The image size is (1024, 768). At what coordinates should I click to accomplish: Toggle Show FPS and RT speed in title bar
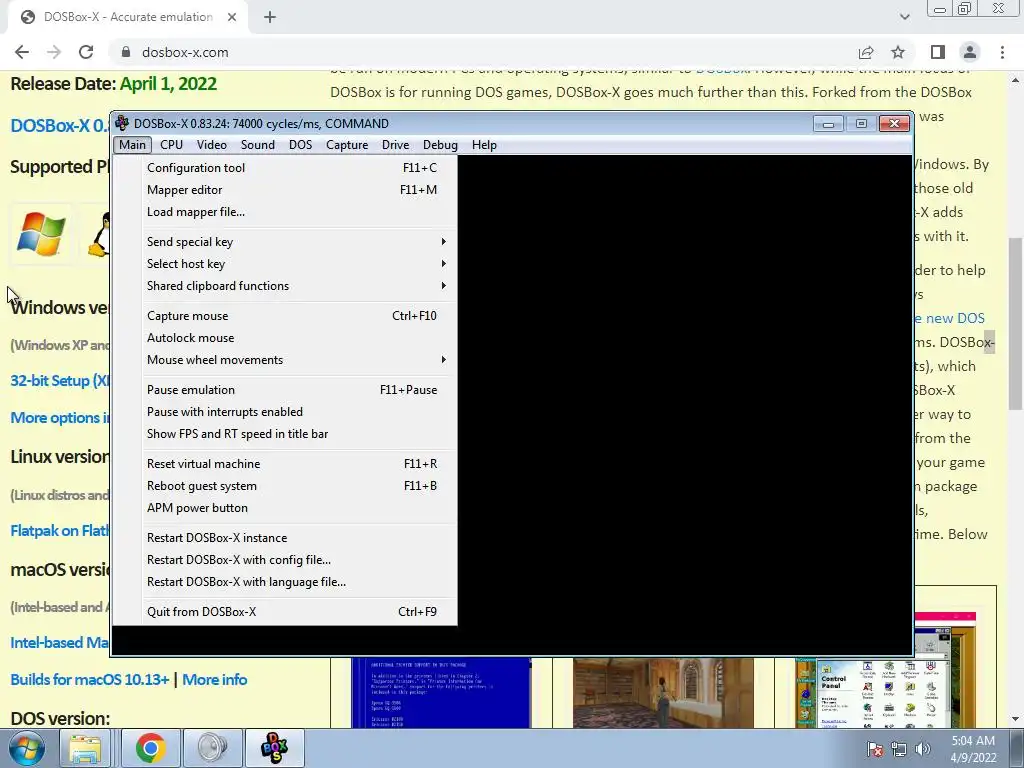pyautogui.click(x=285, y=434)
